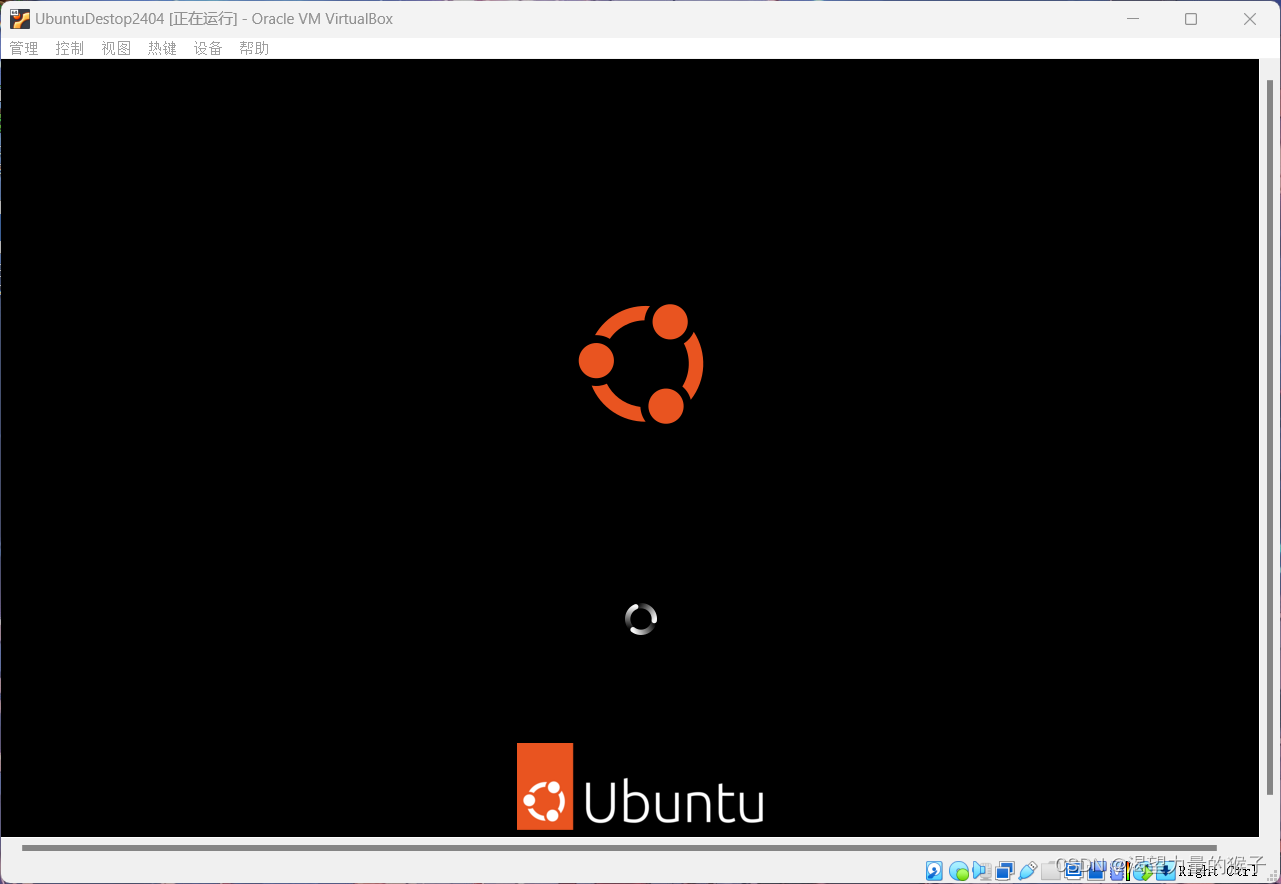Close the UbuntuDestop2404 VM window
Image resolution: width=1281 pixels, height=884 pixels.
coord(1250,19)
